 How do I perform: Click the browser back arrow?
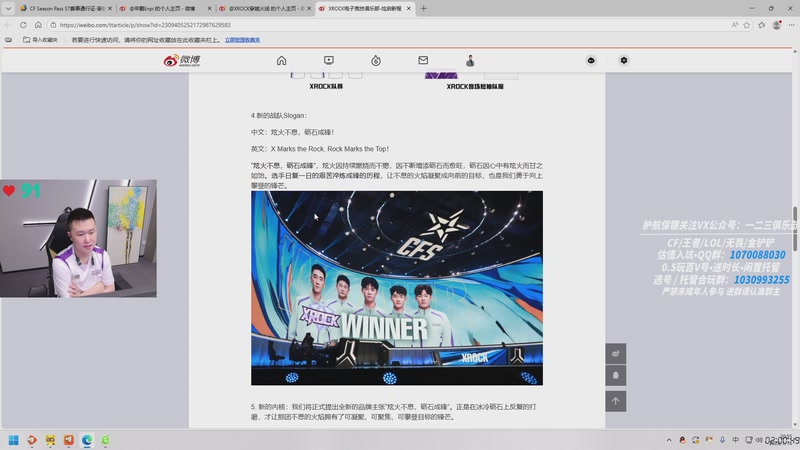pyautogui.click(x=8, y=24)
